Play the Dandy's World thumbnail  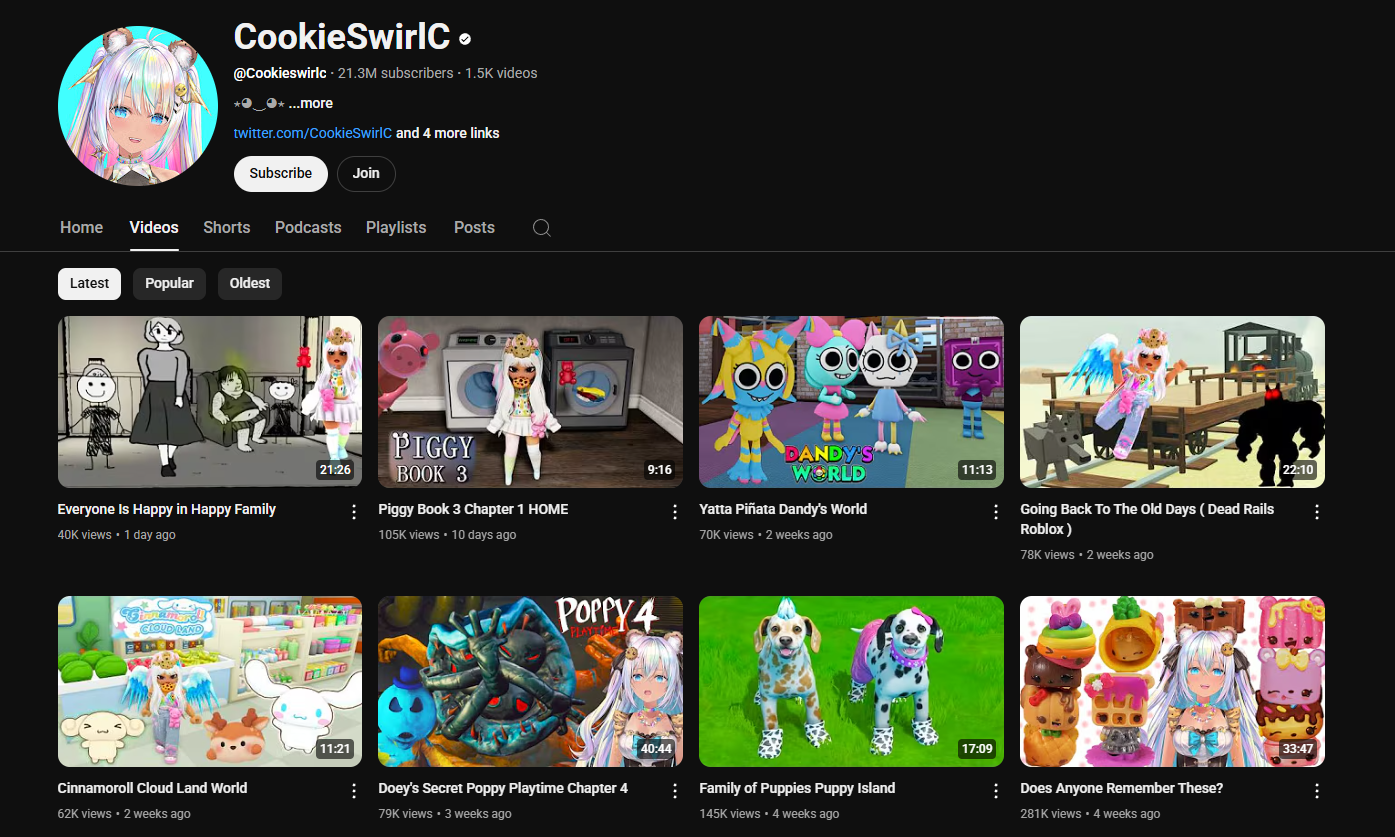coord(851,402)
